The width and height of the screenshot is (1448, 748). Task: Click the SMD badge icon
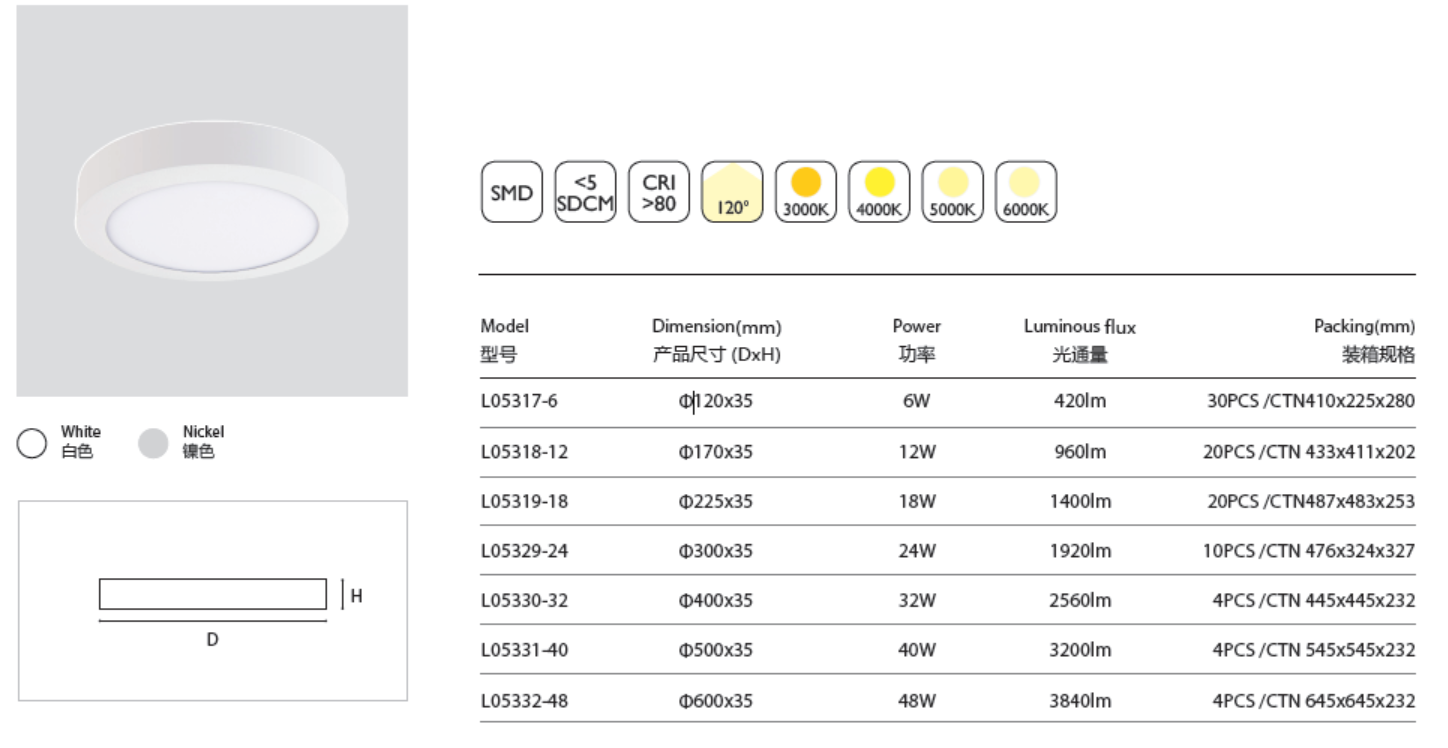[x=512, y=192]
